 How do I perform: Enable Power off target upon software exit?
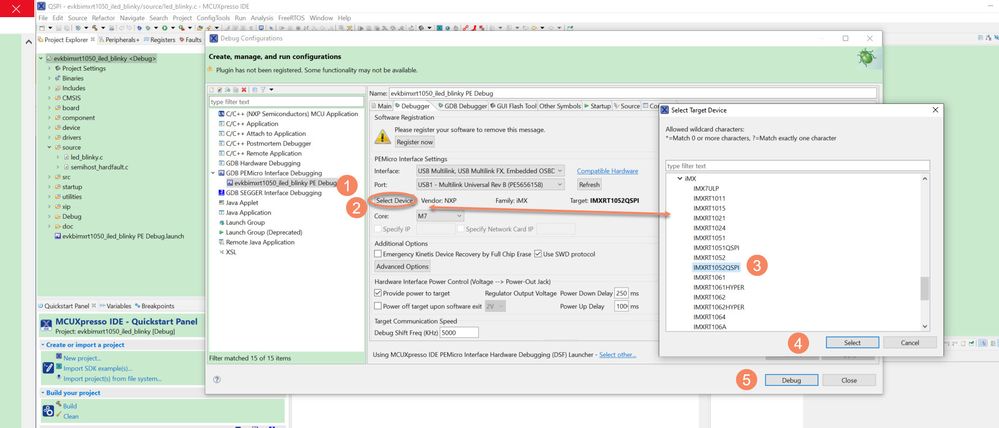(378, 306)
